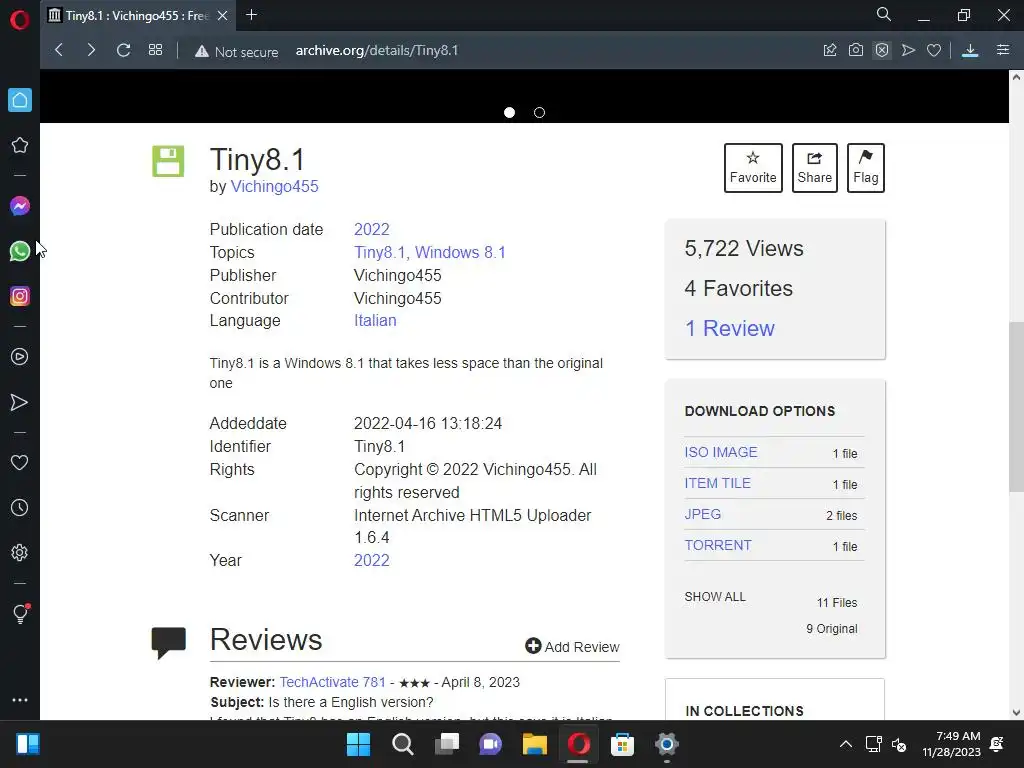Open the three-dots sidebar setup
This screenshot has width=1024, height=768.
coord(20,699)
